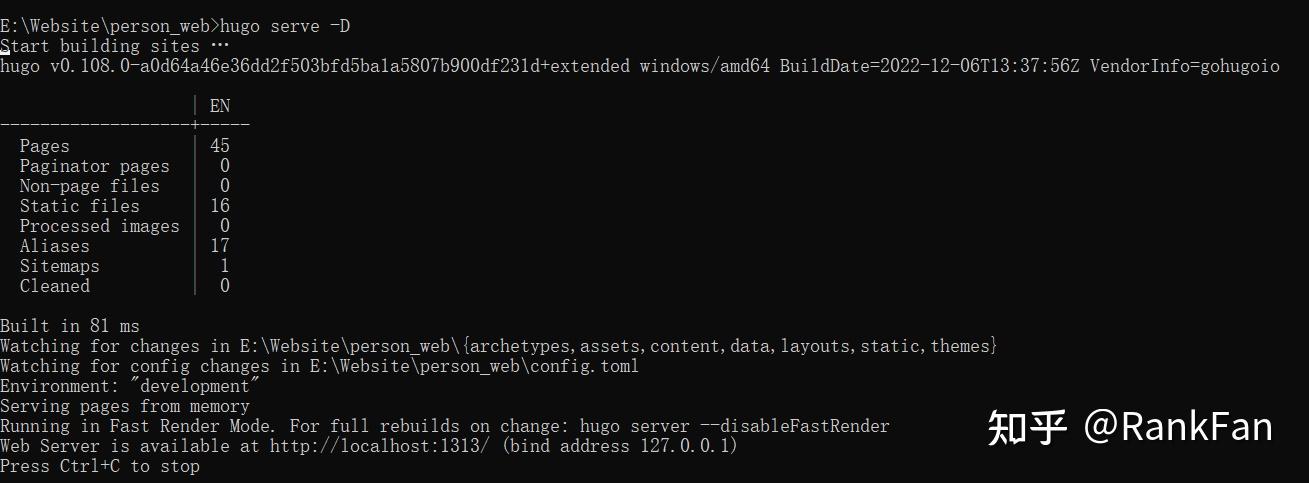This screenshot has width=1309, height=483.
Task: Select the 'Processed images' row label
Action: tap(100, 226)
